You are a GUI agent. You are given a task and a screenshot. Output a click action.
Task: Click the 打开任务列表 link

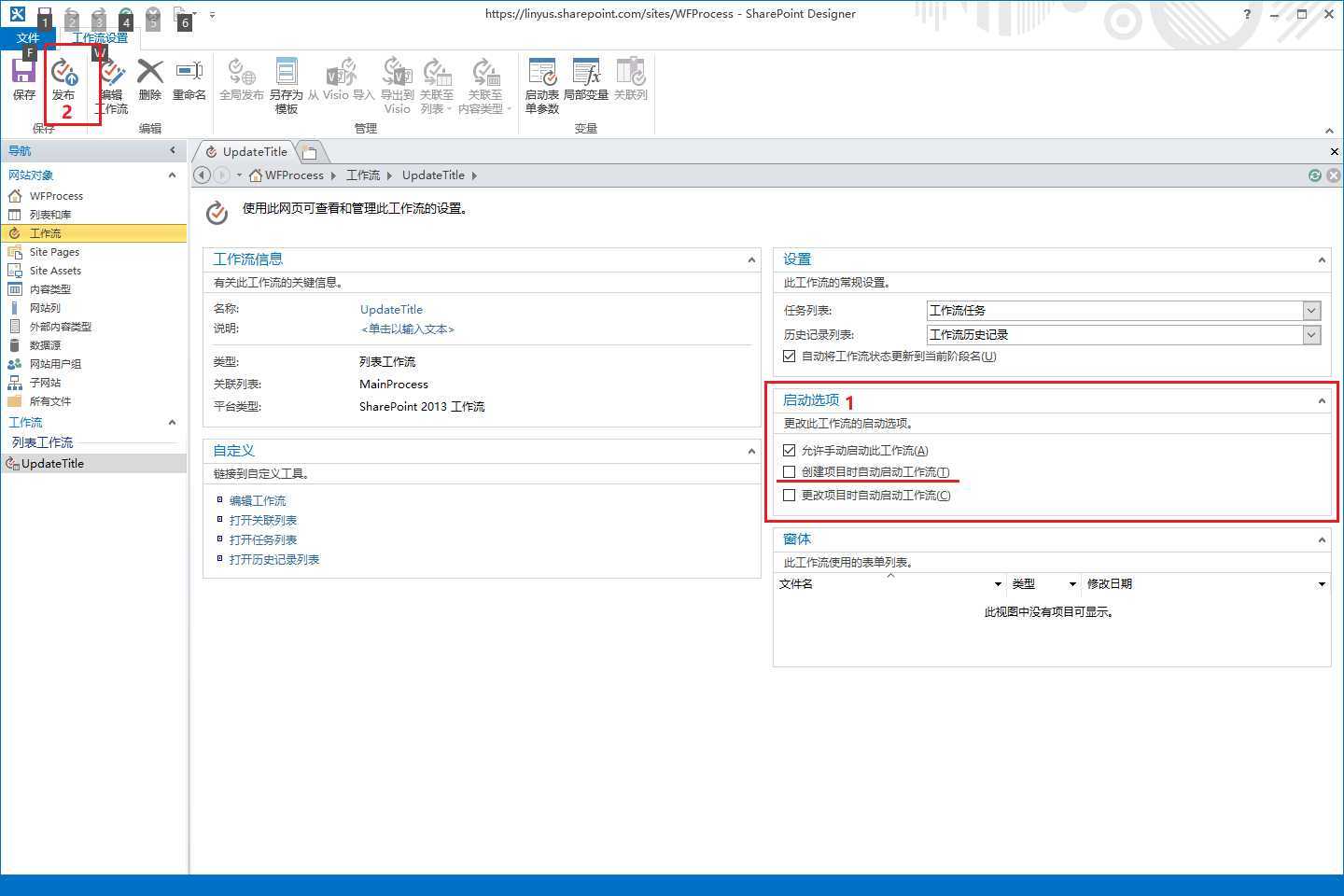[x=263, y=540]
